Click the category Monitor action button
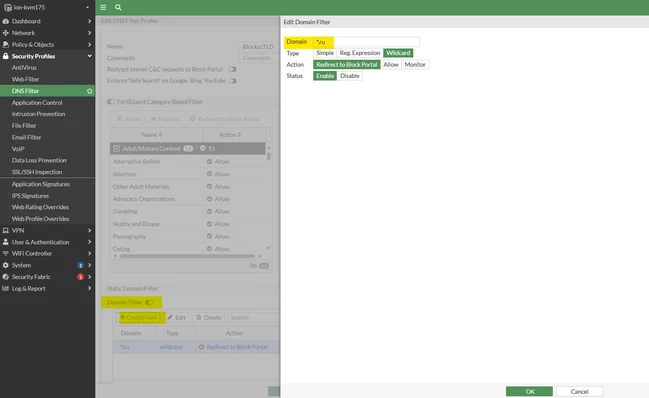The width and height of the screenshot is (649, 398). pyautogui.click(x=164, y=119)
